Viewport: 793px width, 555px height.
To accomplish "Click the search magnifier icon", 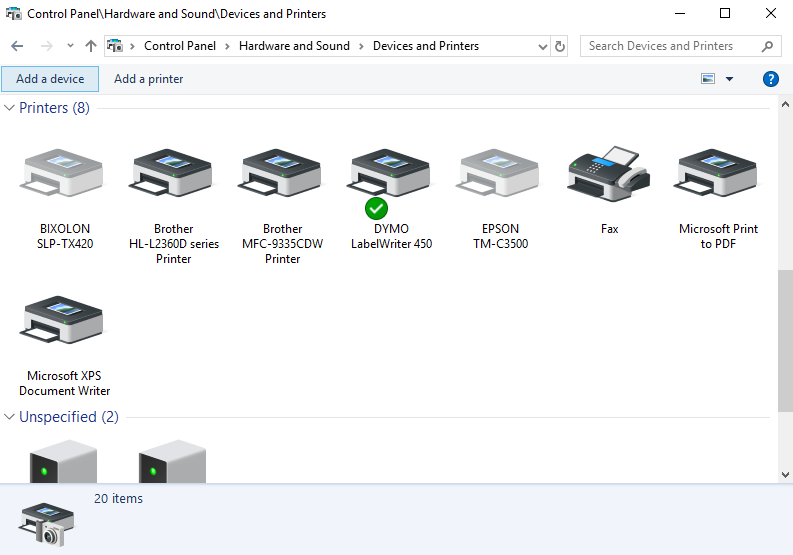I will click(x=767, y=46).
